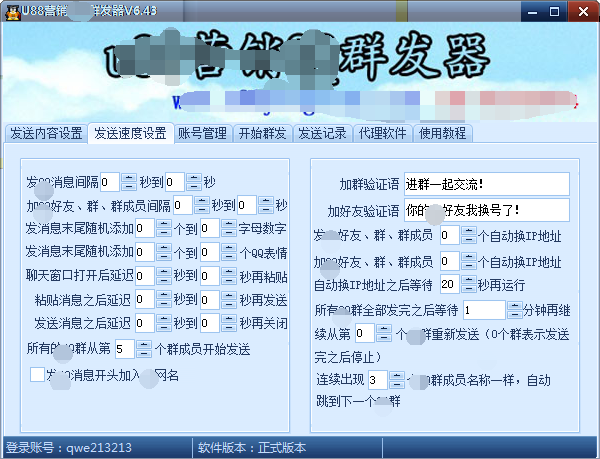Click the 群成员开始发送 number field

125,349
